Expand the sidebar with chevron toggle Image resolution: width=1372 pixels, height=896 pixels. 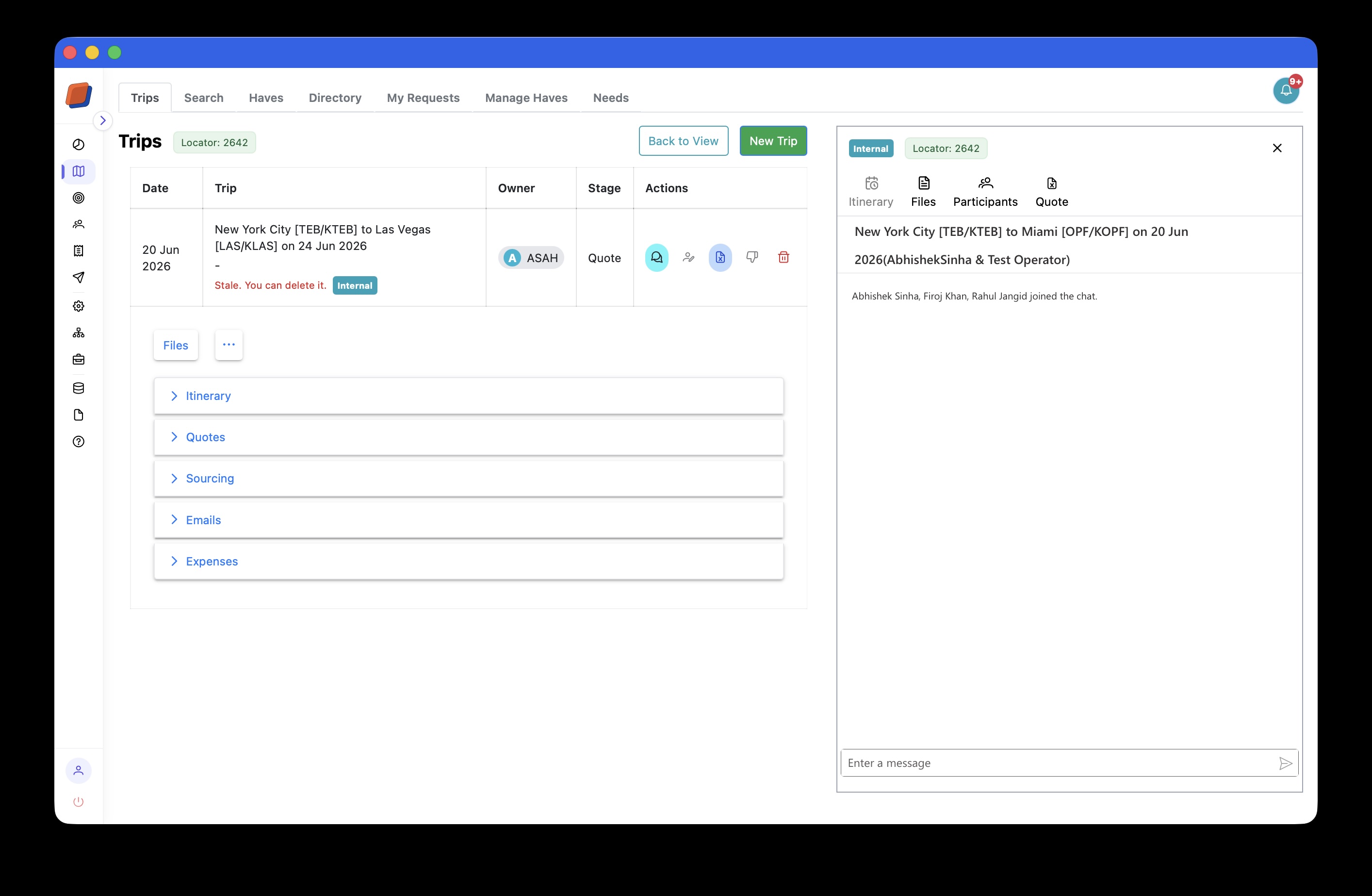[103, 120]
